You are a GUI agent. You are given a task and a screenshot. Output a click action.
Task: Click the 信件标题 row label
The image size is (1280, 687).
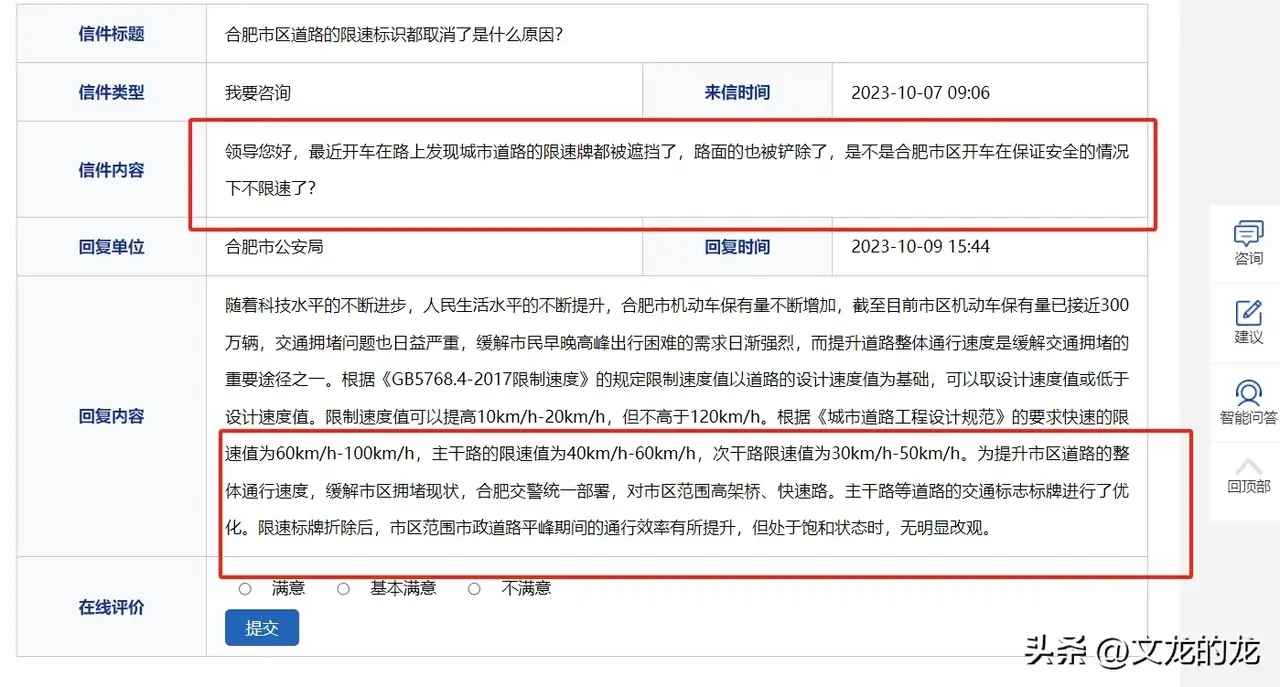pos(112,34)
